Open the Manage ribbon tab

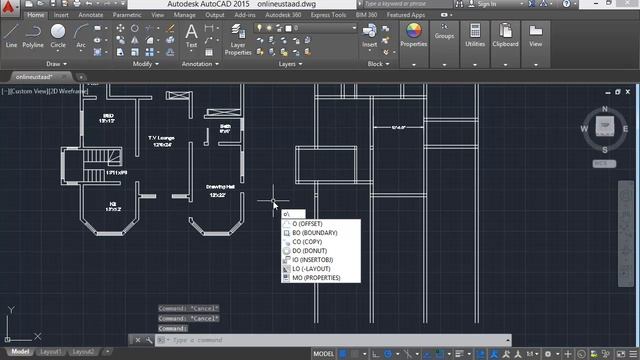184,15
